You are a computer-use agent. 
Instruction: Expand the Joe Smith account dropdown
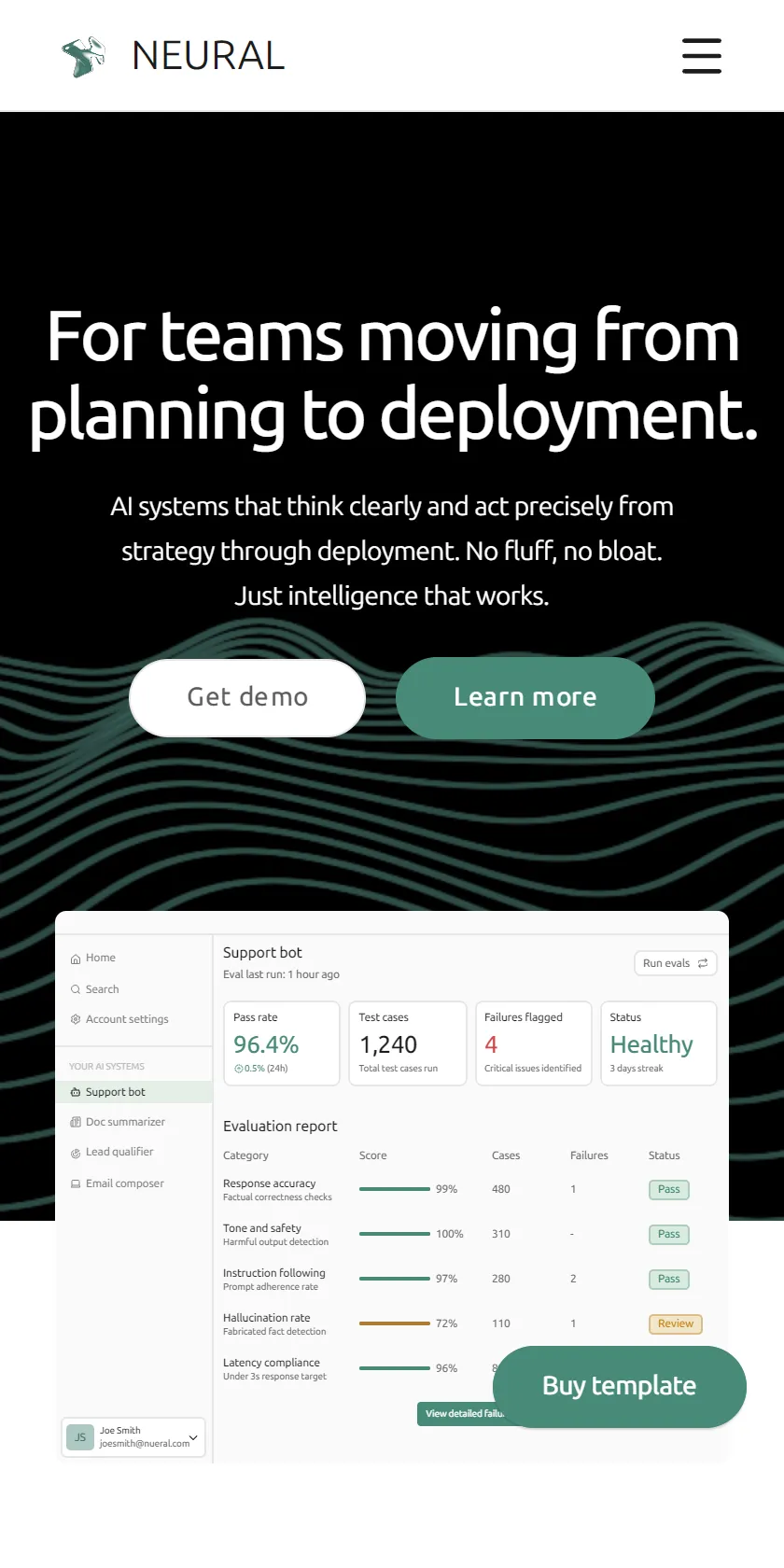(x=193, y=1437)
